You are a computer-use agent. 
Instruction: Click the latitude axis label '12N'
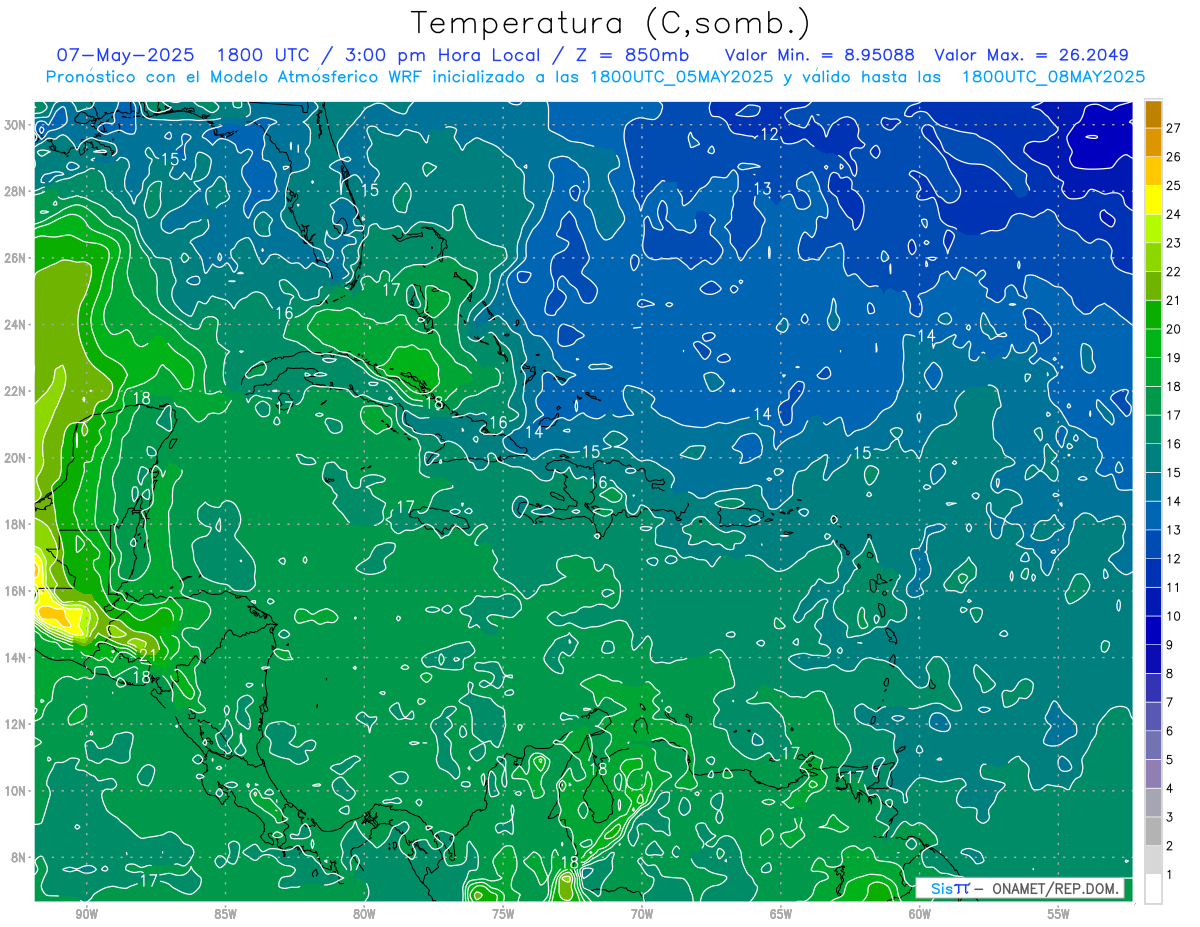(x=15, y=724)
